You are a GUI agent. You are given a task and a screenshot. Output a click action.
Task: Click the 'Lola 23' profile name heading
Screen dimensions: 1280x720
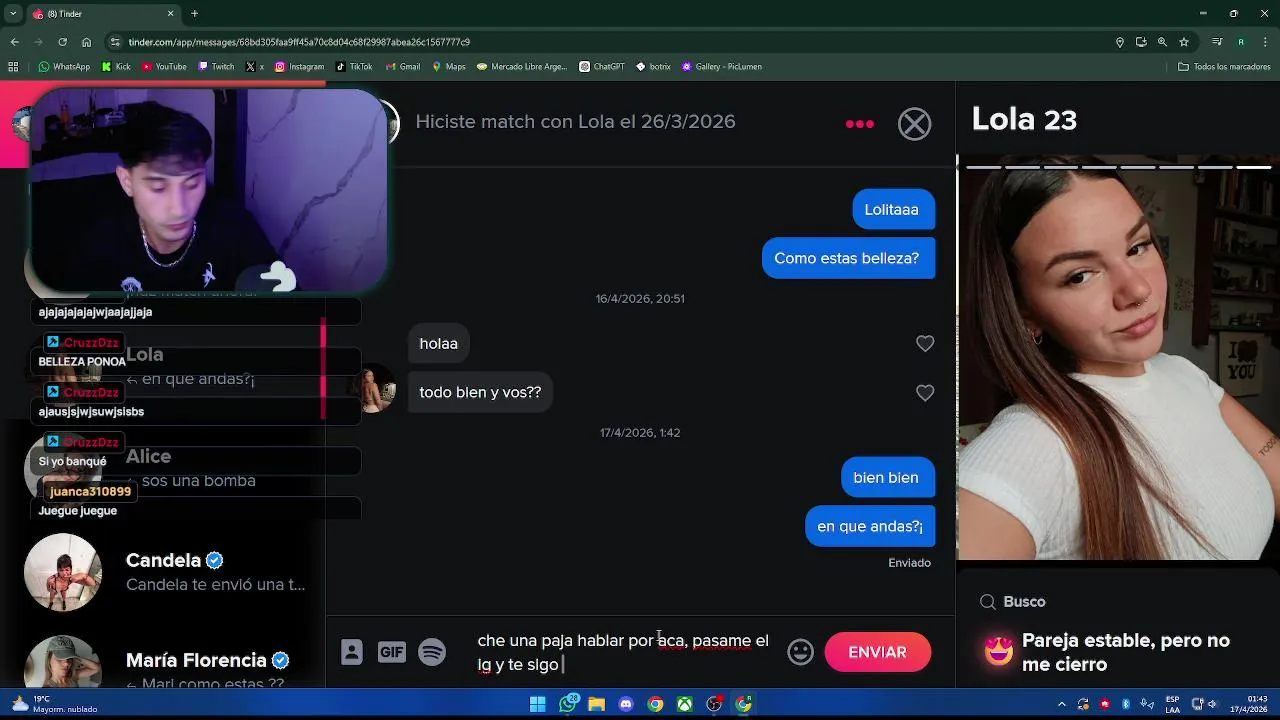1024,120
